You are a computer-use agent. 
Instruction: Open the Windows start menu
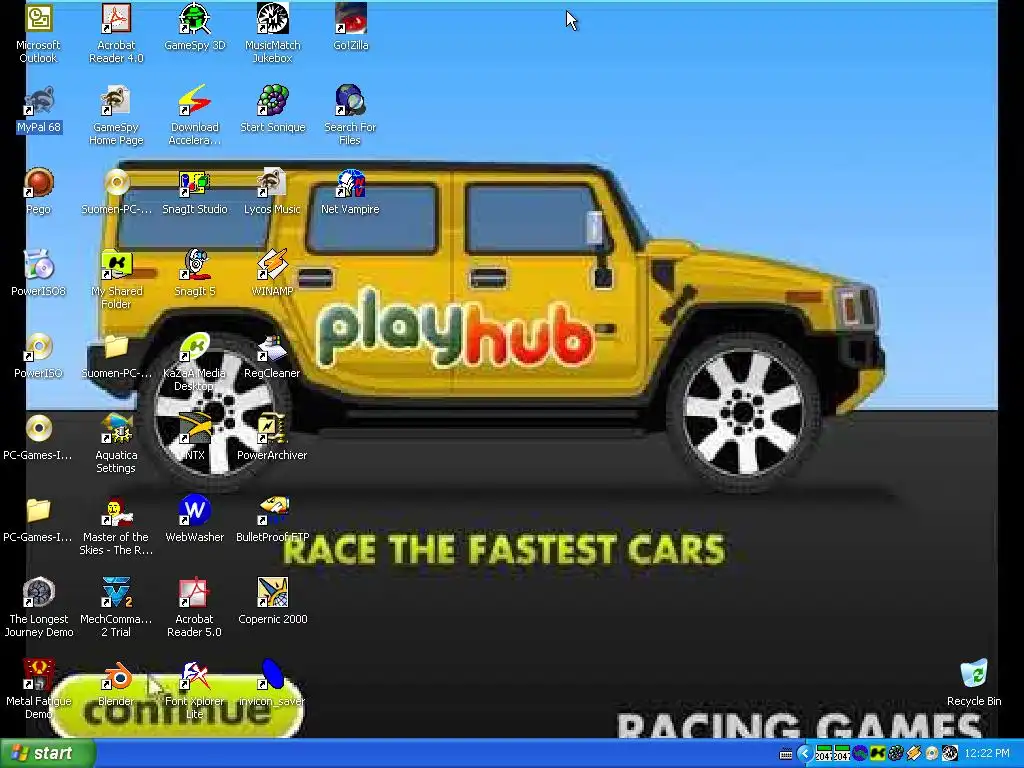[48, 753]
